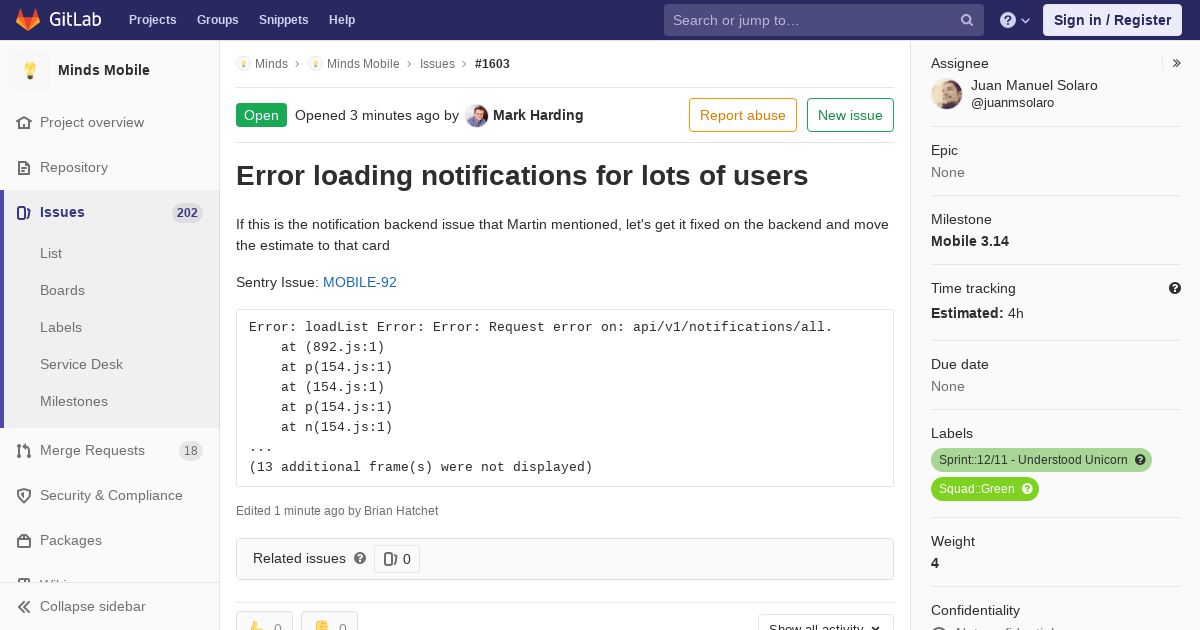
Task: Click Mark Harding's avatar
Action: point(477,116)
